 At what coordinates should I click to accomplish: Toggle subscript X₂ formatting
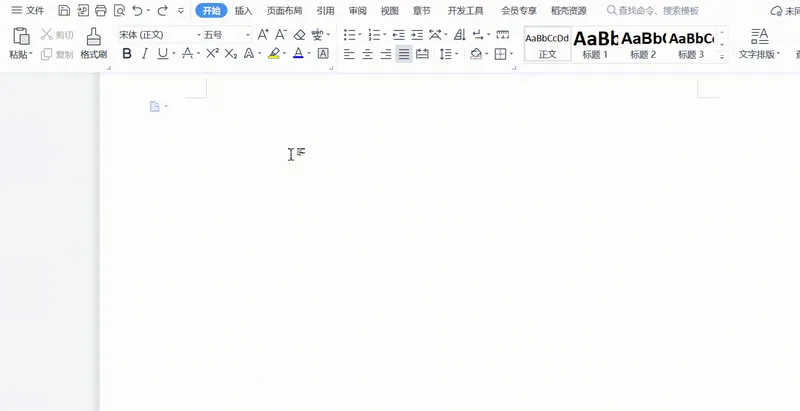pos(231,54)
